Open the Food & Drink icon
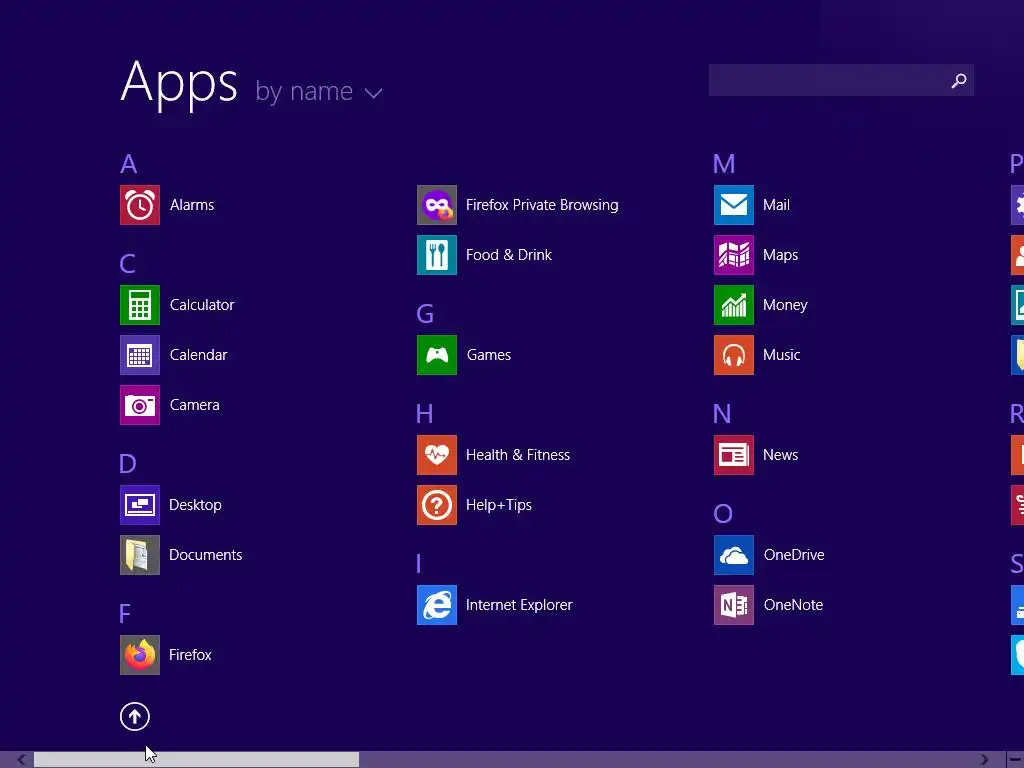This screenshot has height=768, width=1024. coord(437,255)
